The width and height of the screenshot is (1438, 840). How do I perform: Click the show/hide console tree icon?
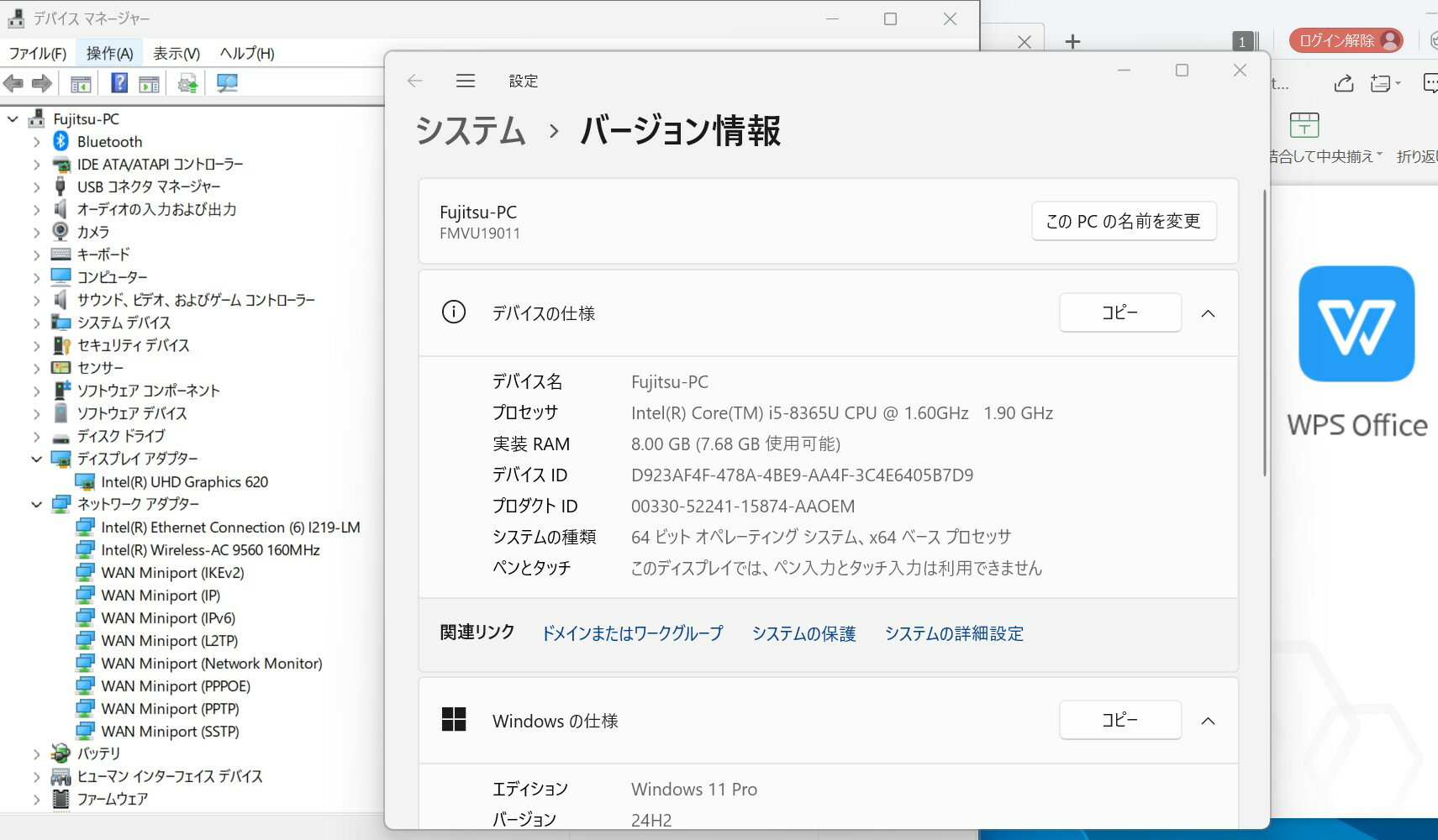point(81,83)
